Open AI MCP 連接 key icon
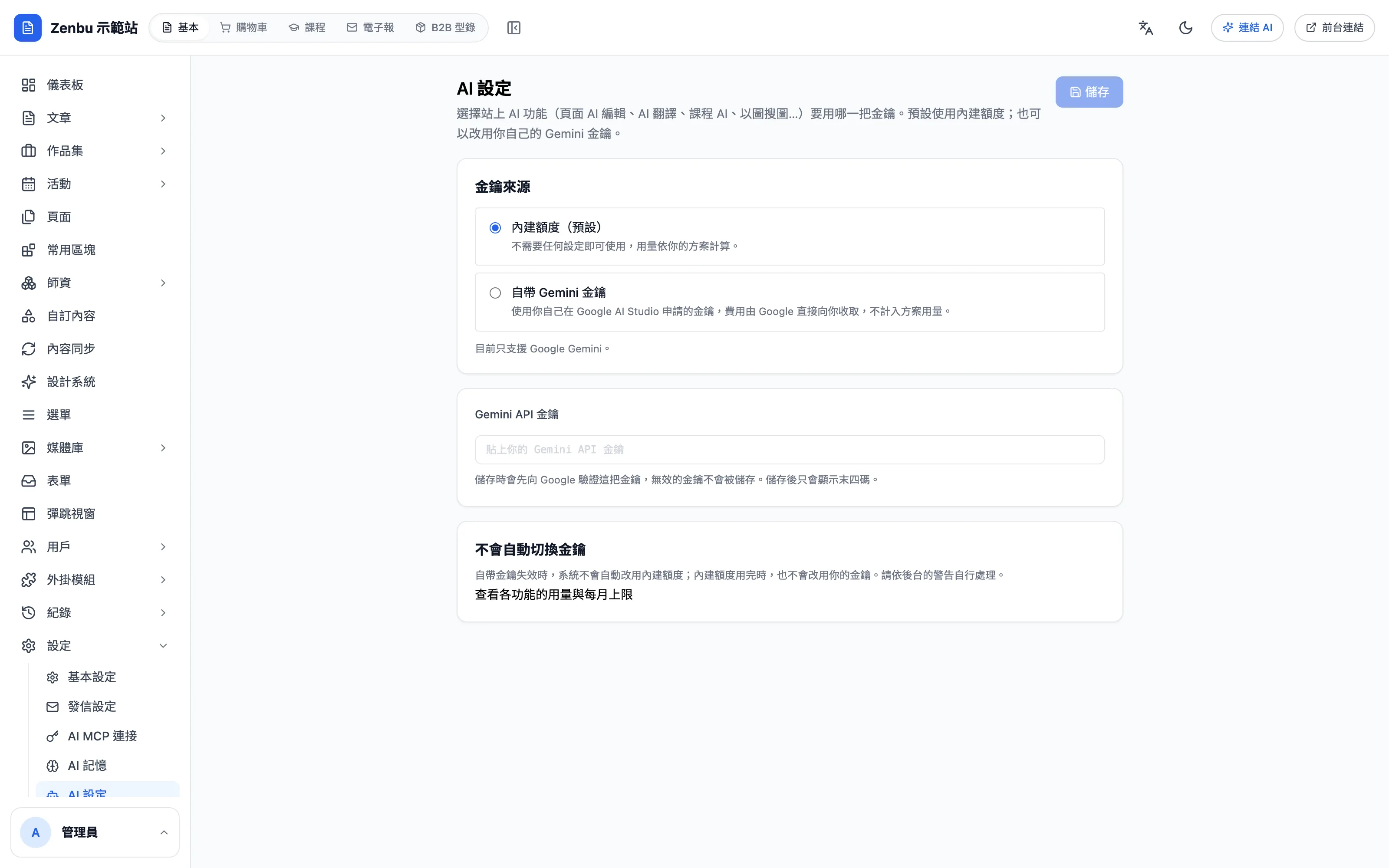The height and width of the screenshot is (868, 1389). [x=53, y=736]
